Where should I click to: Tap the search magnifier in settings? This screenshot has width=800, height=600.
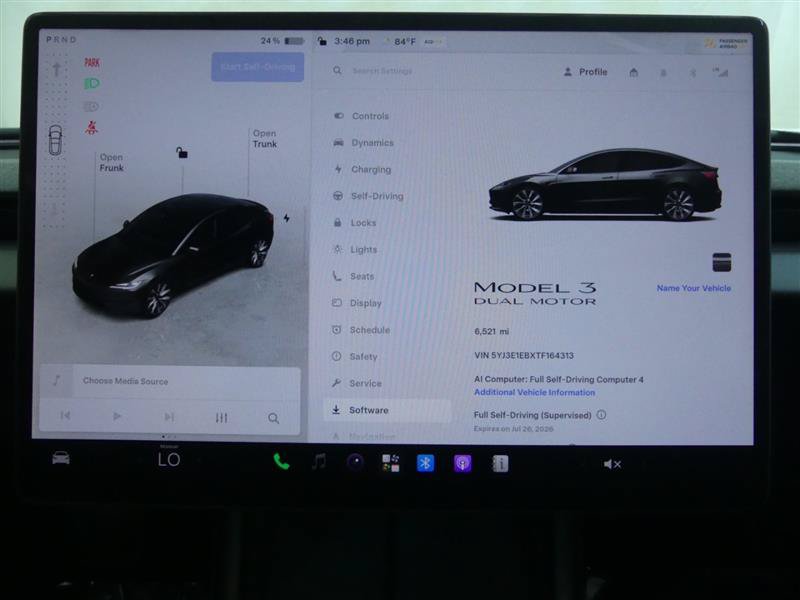tap(337, 70)
